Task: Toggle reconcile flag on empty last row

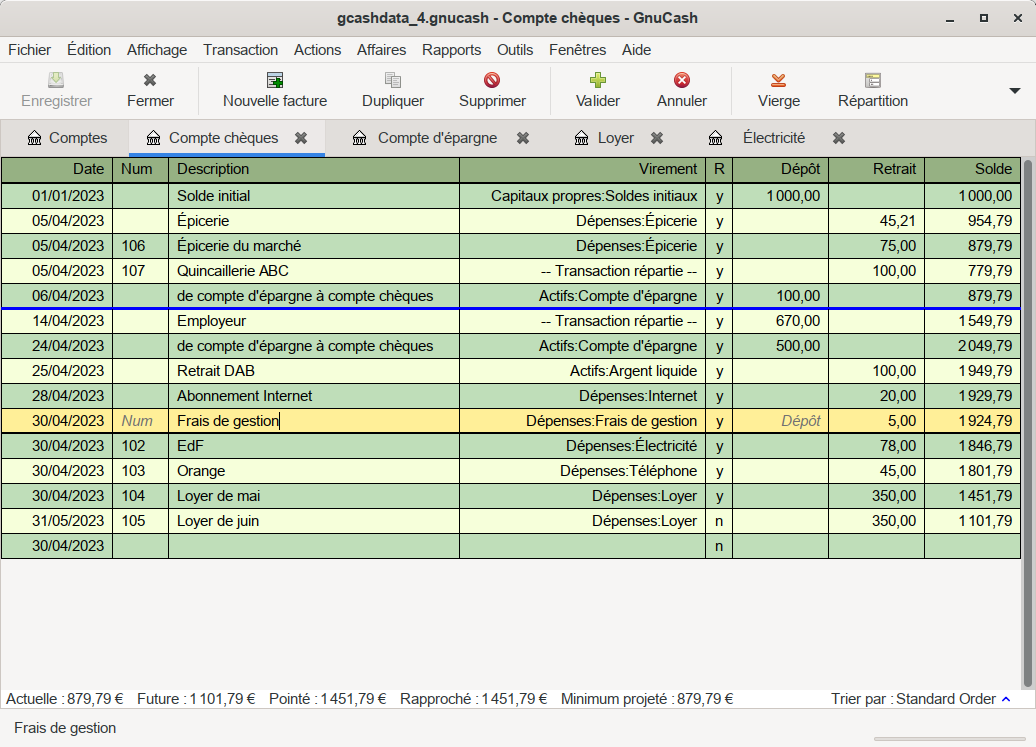Action: coord(719,546)
